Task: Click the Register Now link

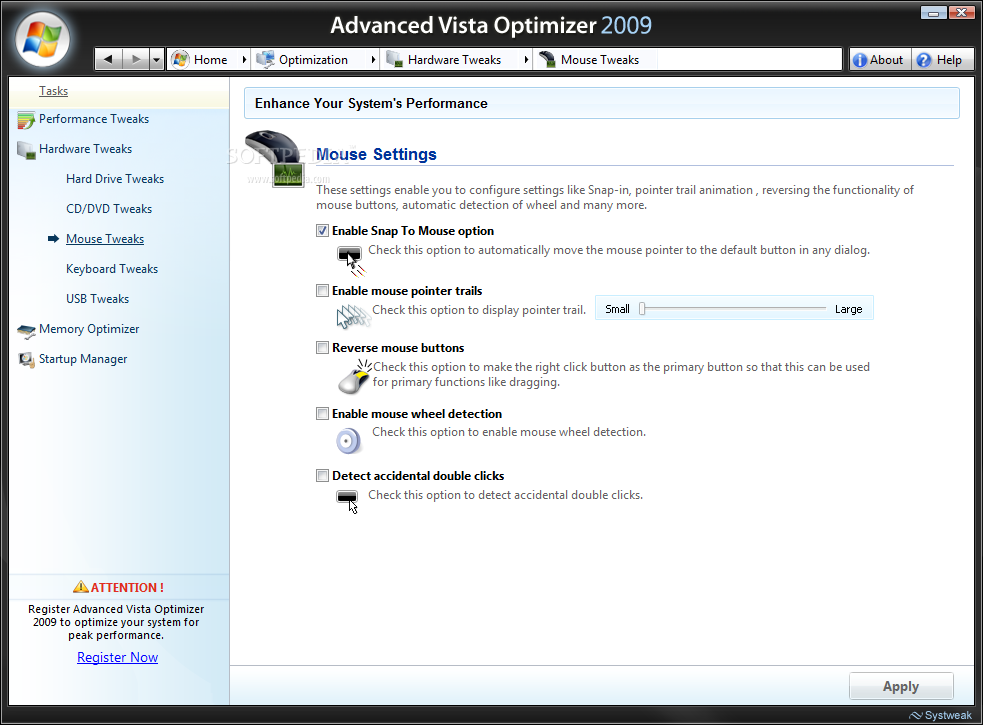Action: click(117, 657)
